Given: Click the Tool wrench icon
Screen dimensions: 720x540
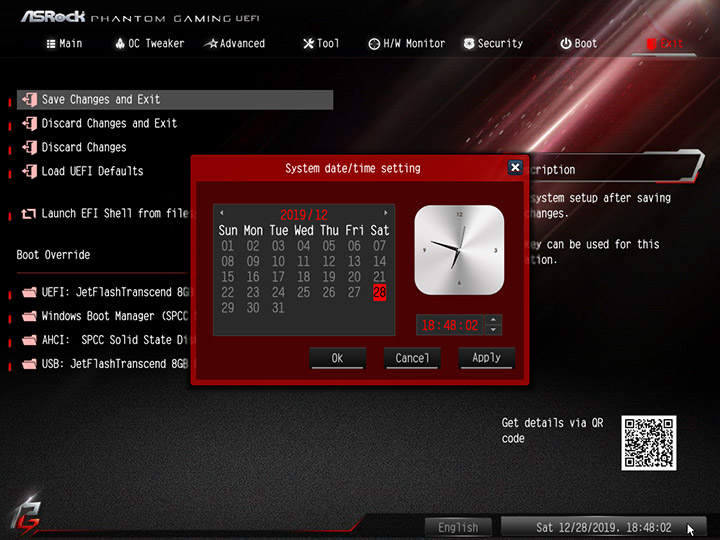Looking at the screenshot, I should tap(309, 44).
